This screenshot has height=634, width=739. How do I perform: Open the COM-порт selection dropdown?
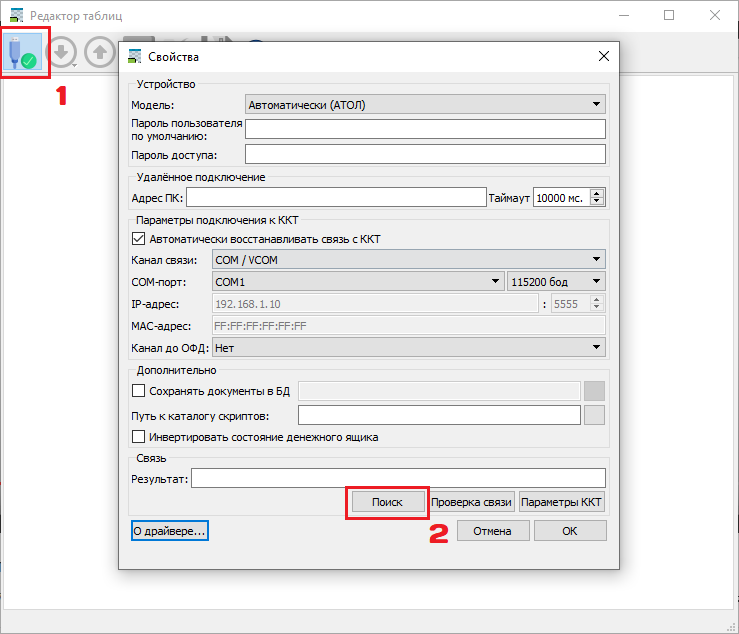pos(357,282)
